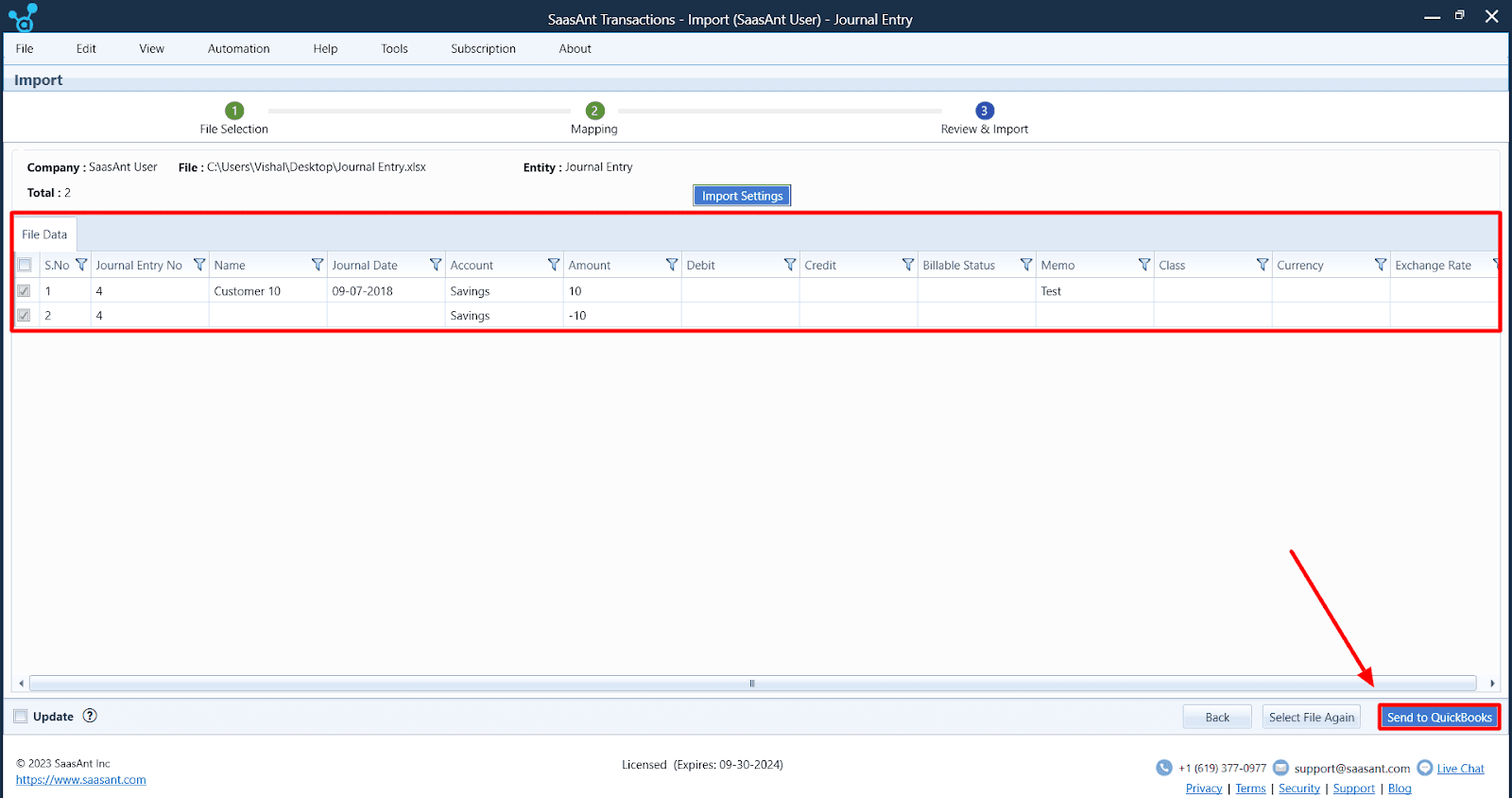Open the View menu
The width and height of the screenshot is (1512, 798).
[151, 48]
